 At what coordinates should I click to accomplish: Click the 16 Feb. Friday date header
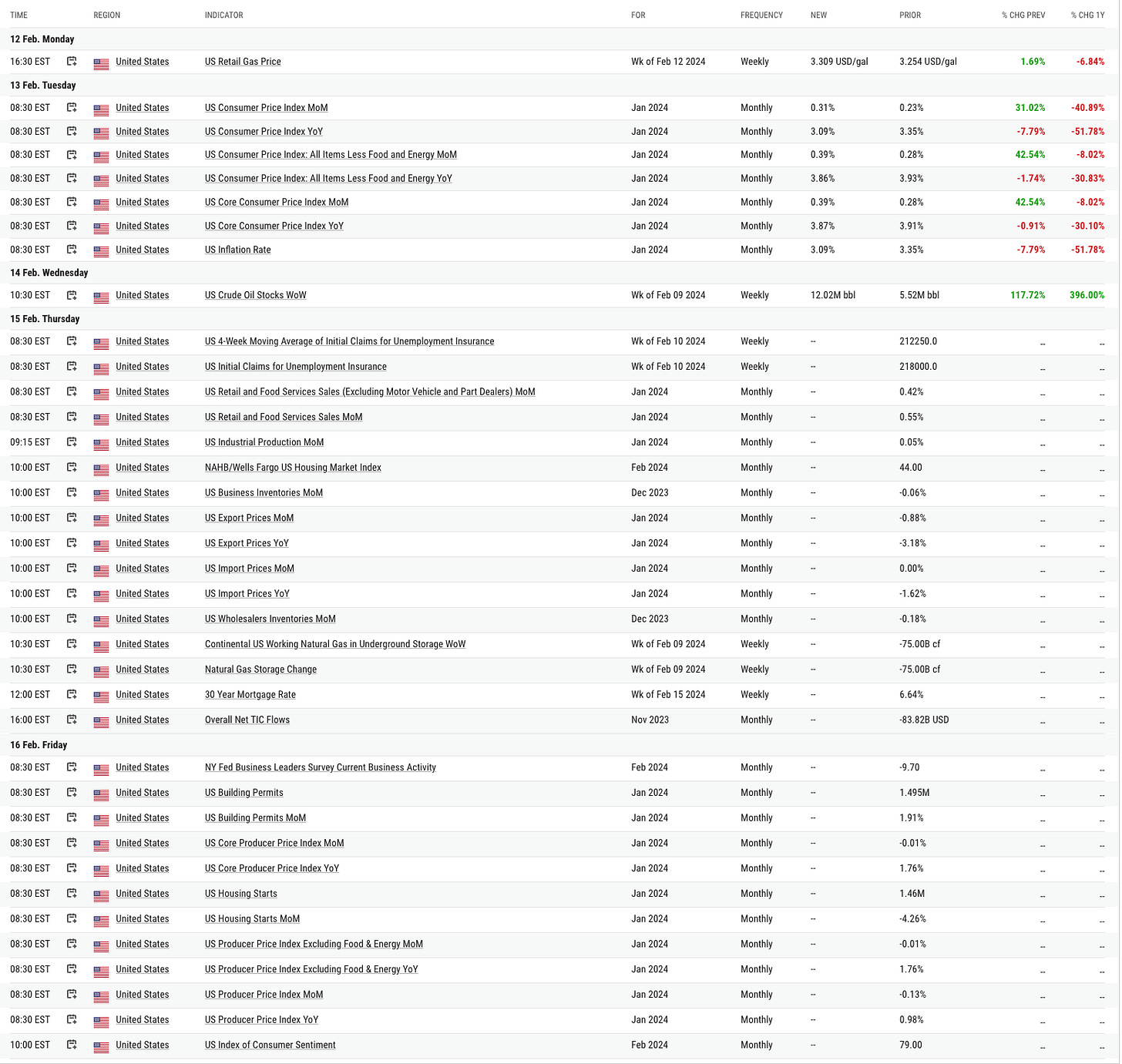[39, 745]
